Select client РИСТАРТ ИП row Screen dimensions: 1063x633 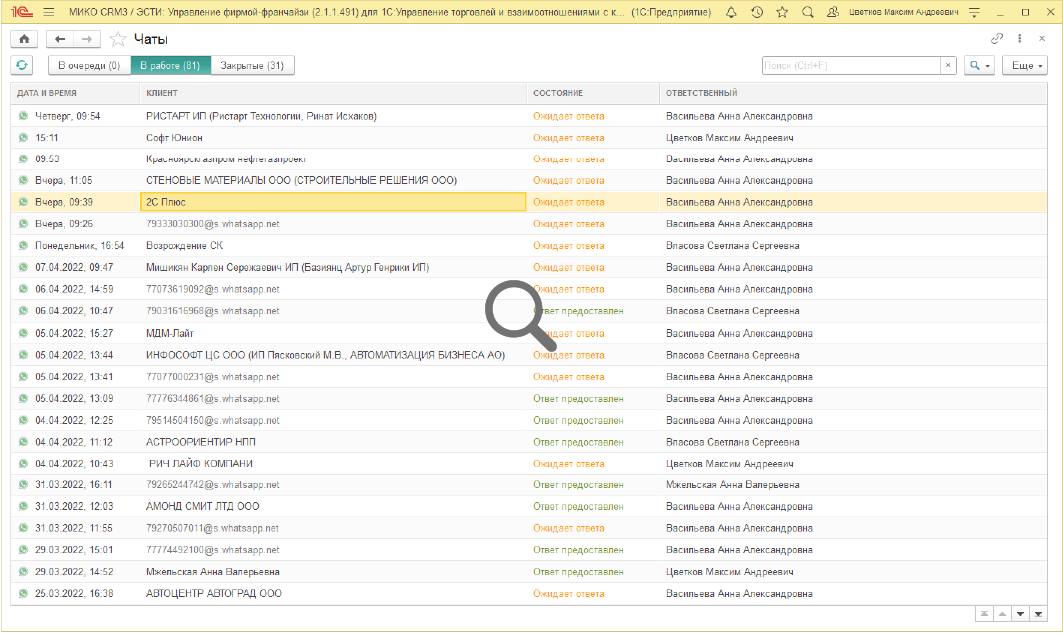pyautogui.click(x=333, y=116)
